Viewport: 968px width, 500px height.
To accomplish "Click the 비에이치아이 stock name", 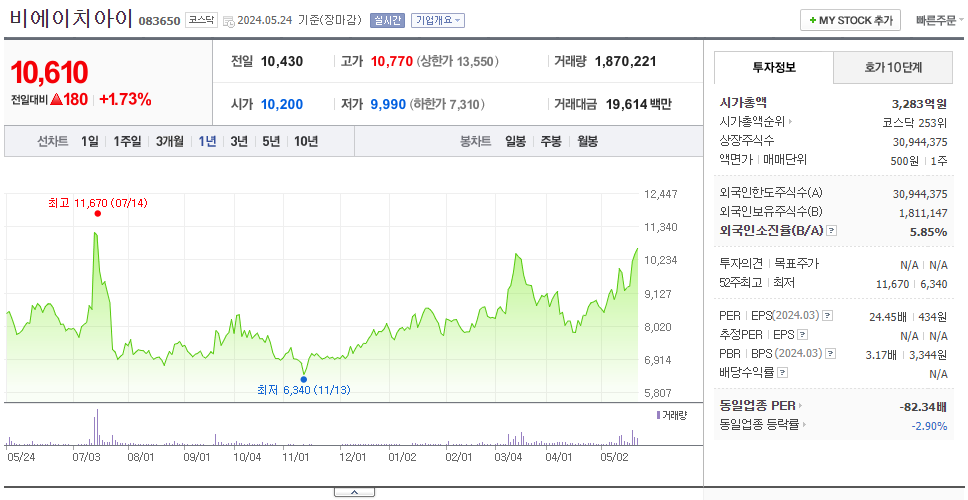I will click(x=71, y=19).
